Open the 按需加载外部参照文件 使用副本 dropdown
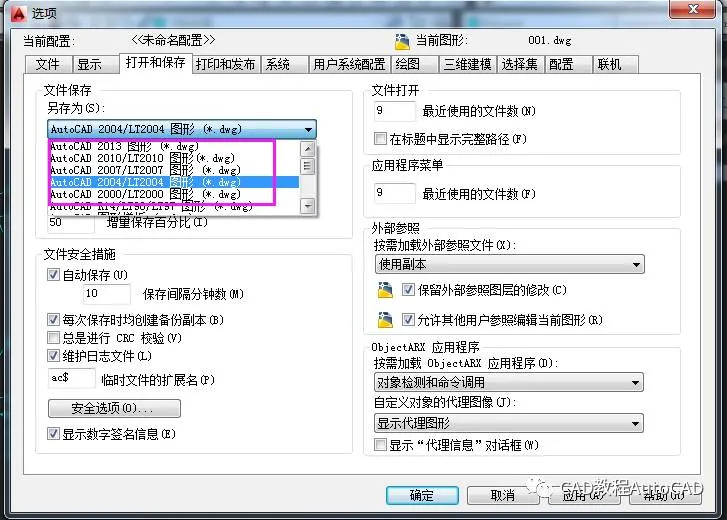727x520 pixels. coord(509,265)
